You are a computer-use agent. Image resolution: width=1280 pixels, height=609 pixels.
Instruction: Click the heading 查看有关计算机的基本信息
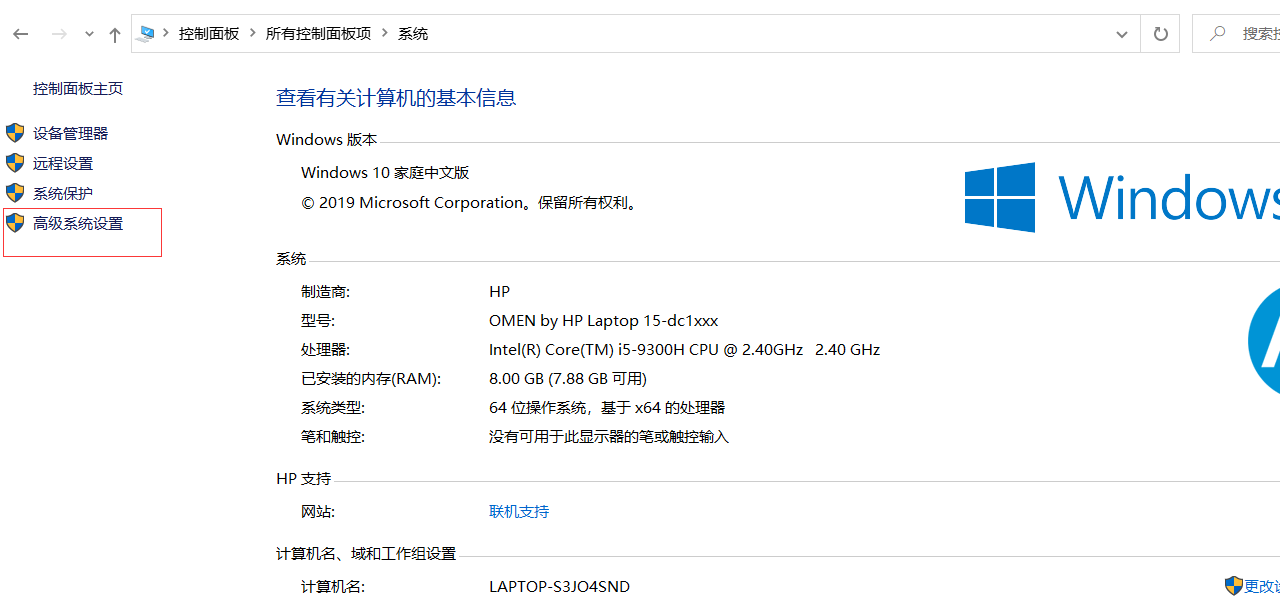[396, 98]
